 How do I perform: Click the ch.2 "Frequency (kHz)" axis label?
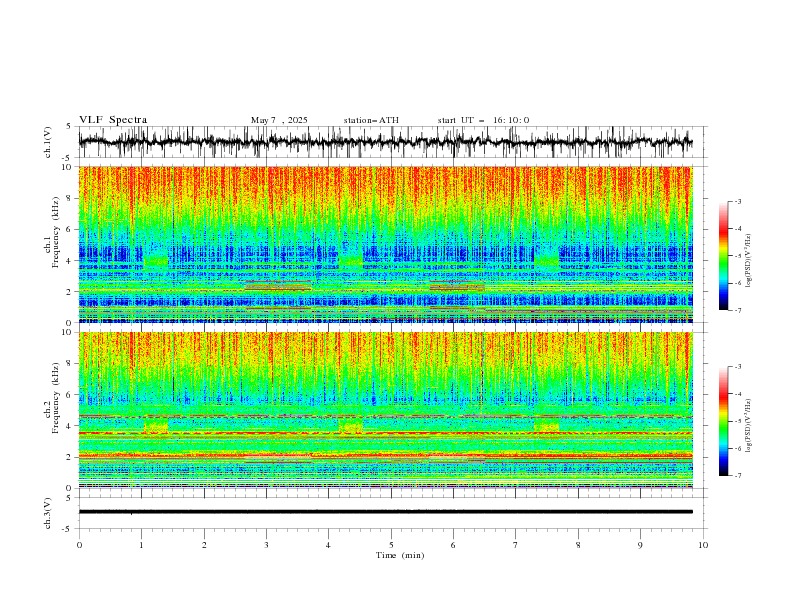tap(55, 397)
